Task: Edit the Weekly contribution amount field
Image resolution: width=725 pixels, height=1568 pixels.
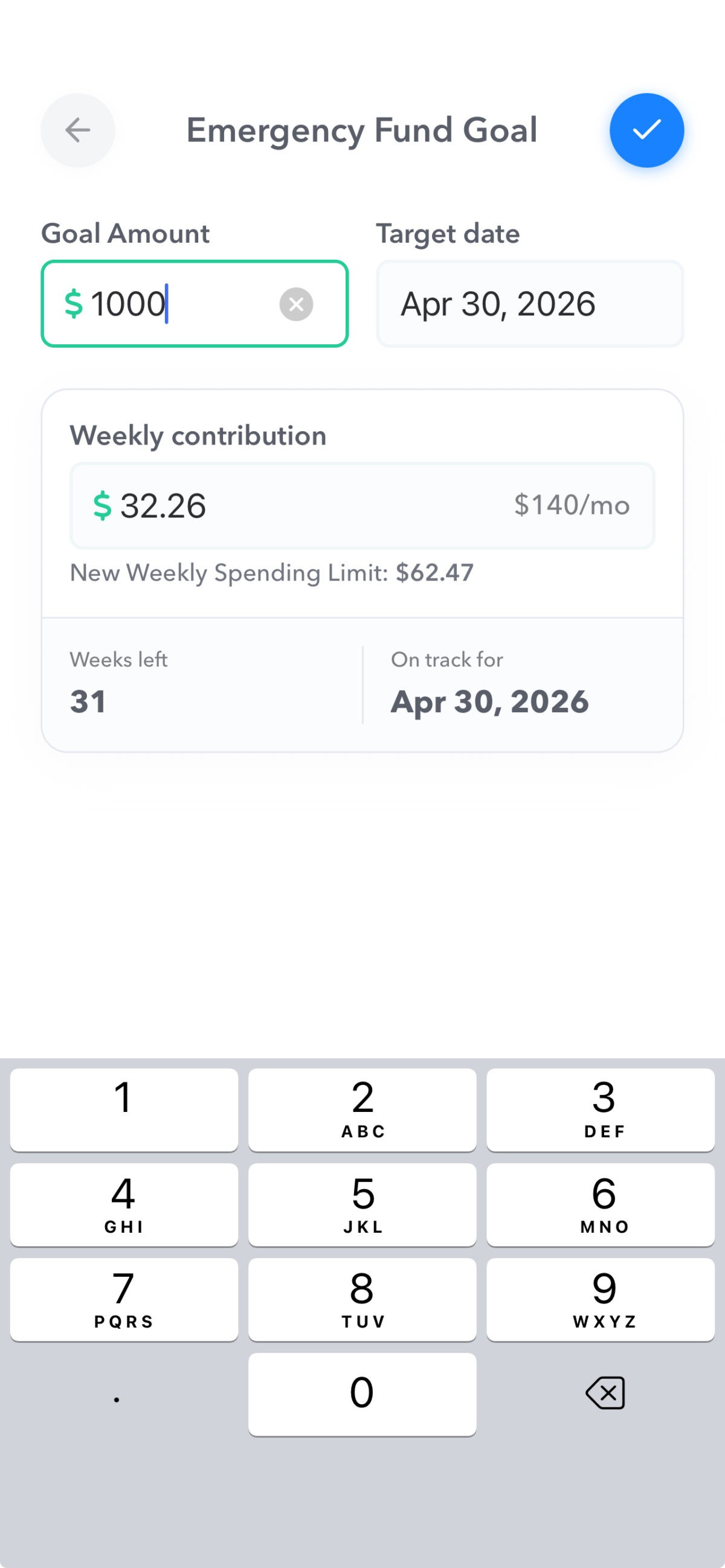Action: tap(362, 505)
